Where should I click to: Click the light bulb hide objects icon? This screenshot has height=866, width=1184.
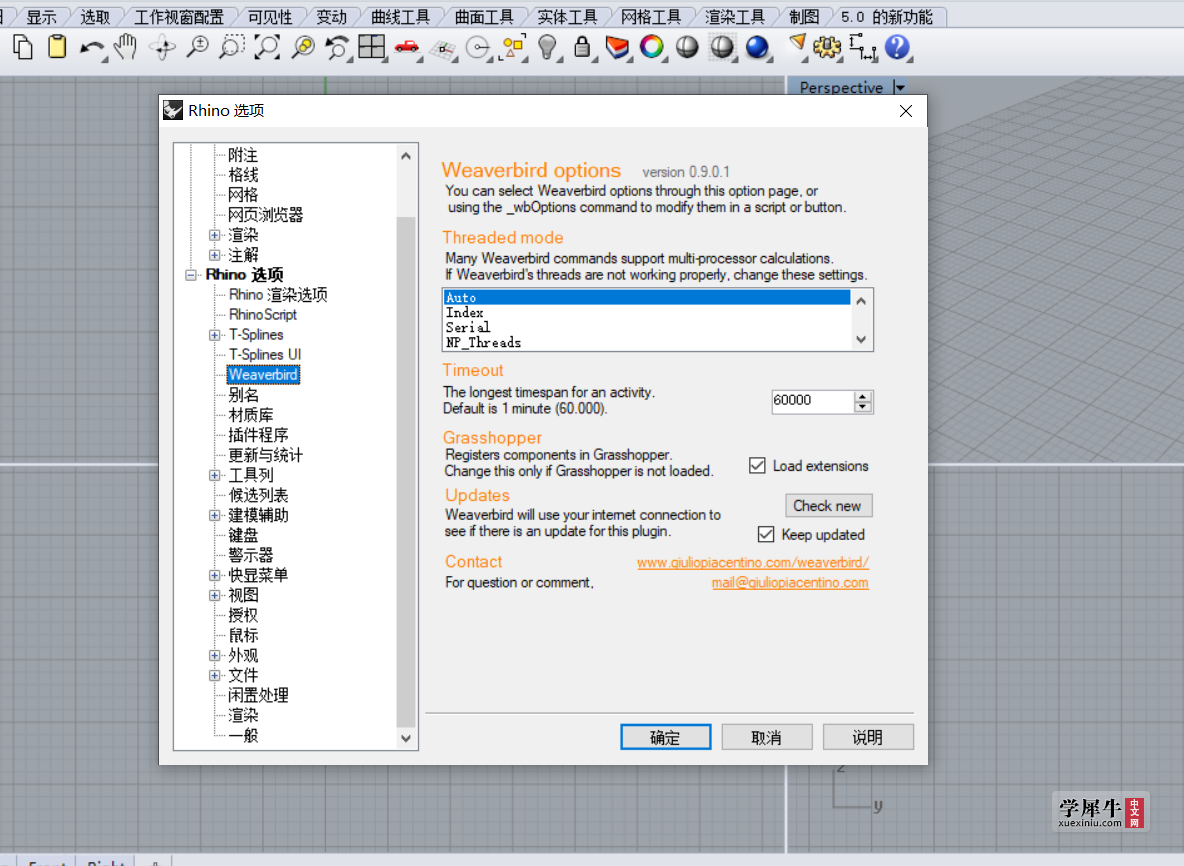[x=547, y=48]
